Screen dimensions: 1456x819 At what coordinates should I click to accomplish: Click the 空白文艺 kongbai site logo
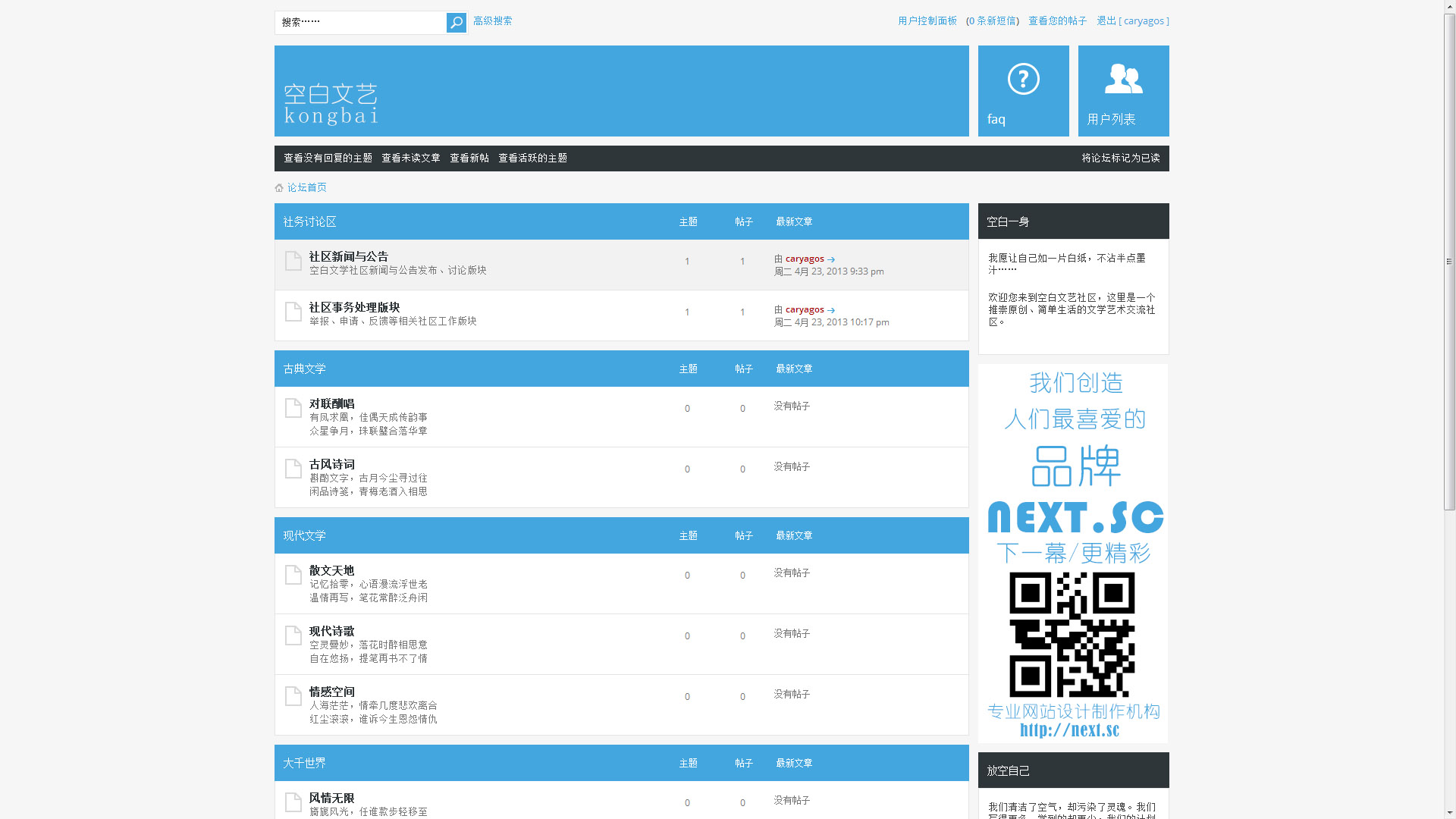(331, 104)
